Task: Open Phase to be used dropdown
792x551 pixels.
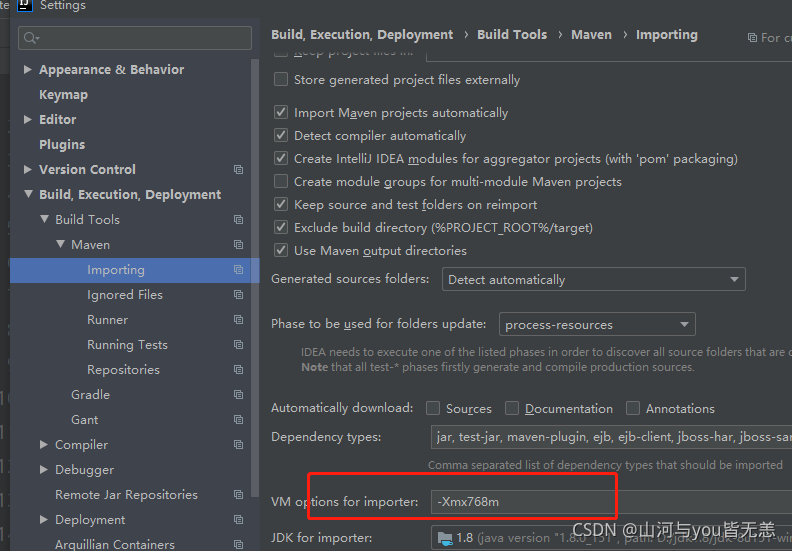Action: click(x=597, y=324)
